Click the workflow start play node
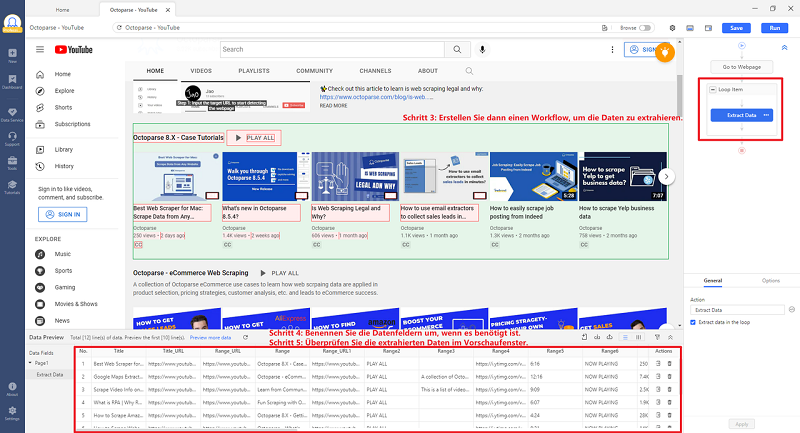 coord(742,45)
